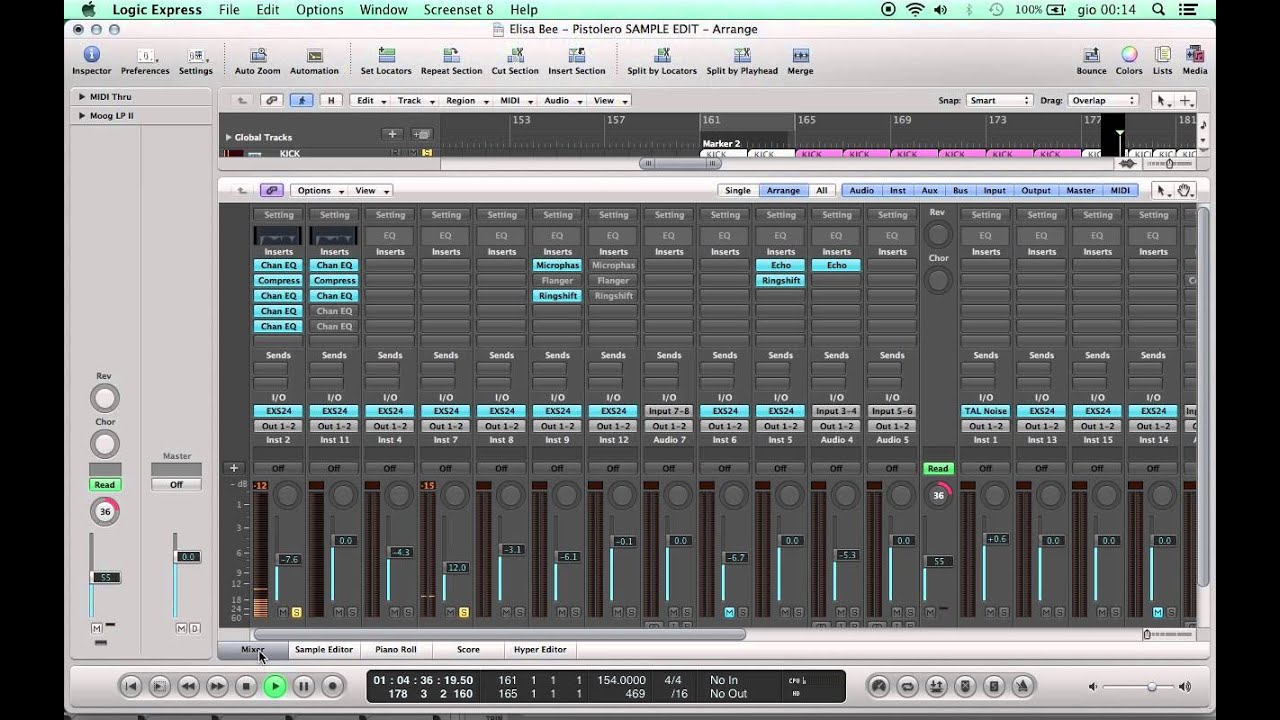Select the All mixer view button
The height and width of the screenshot is (720, 1280).
click(822, 190)
